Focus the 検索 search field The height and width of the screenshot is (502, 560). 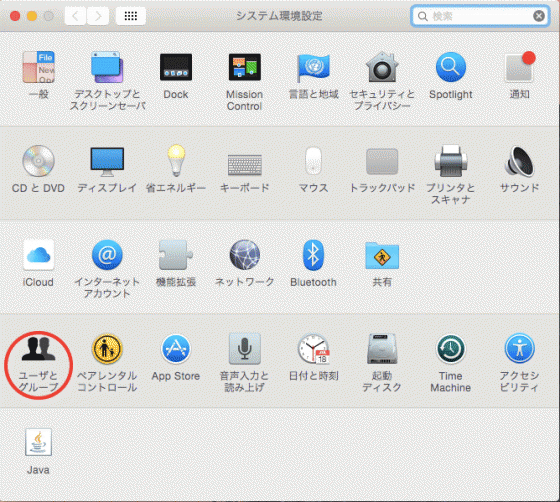(x=480, y=16)
